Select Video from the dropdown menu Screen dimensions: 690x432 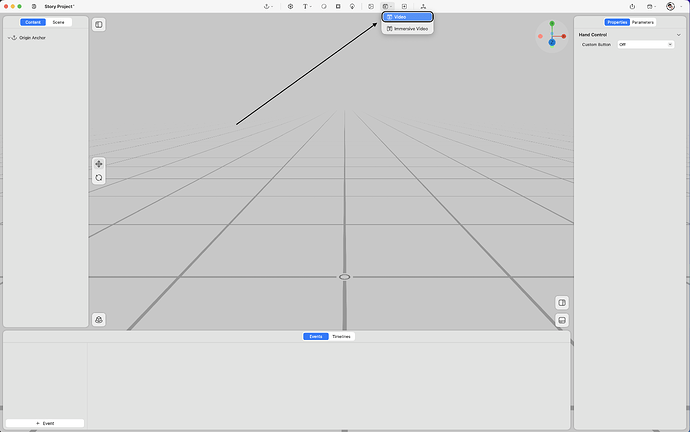click(407, 17)
